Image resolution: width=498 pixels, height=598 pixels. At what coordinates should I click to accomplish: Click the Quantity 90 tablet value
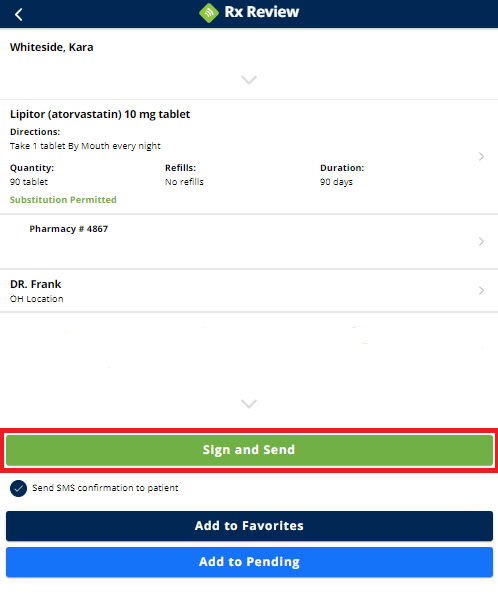point(29,182)
